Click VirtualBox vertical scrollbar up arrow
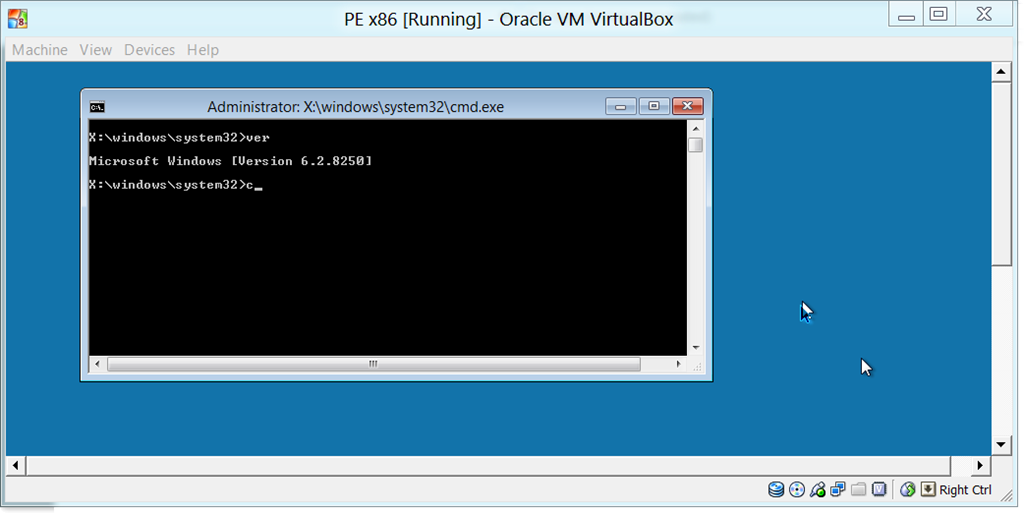The width and height of the screenshot is (1024, 513). coord(1001,71)
